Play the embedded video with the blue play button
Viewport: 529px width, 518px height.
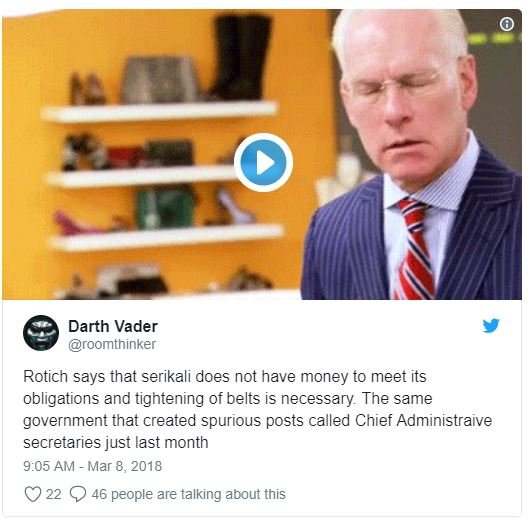point(263,163)
